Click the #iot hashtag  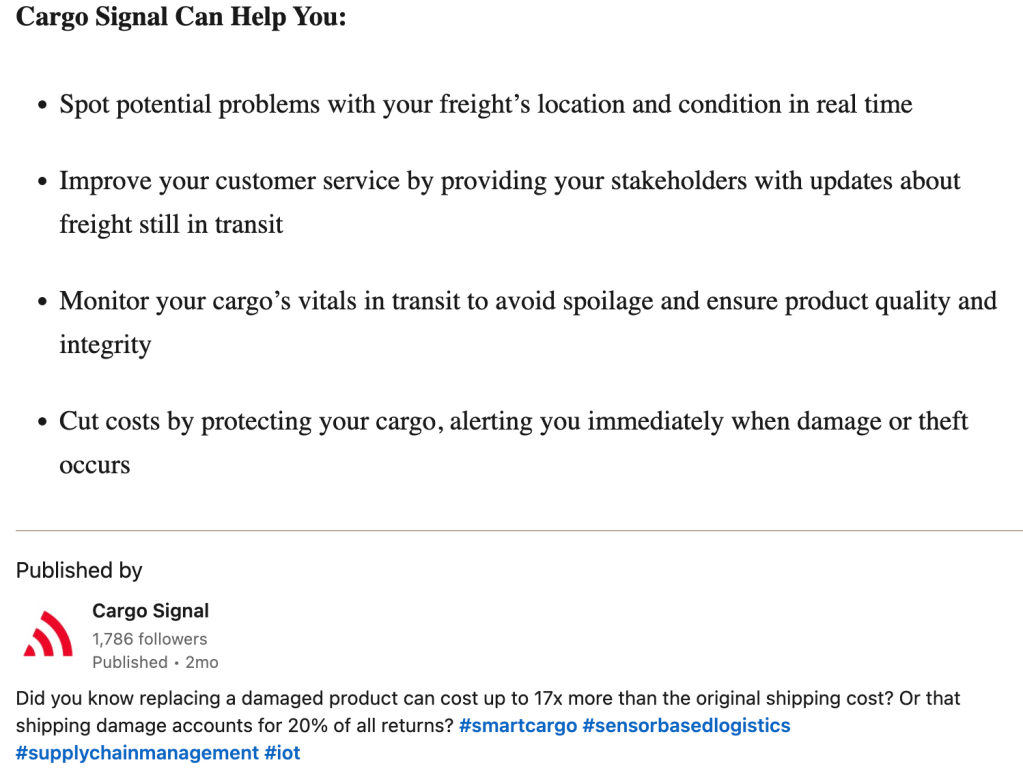tap(283, 753)
